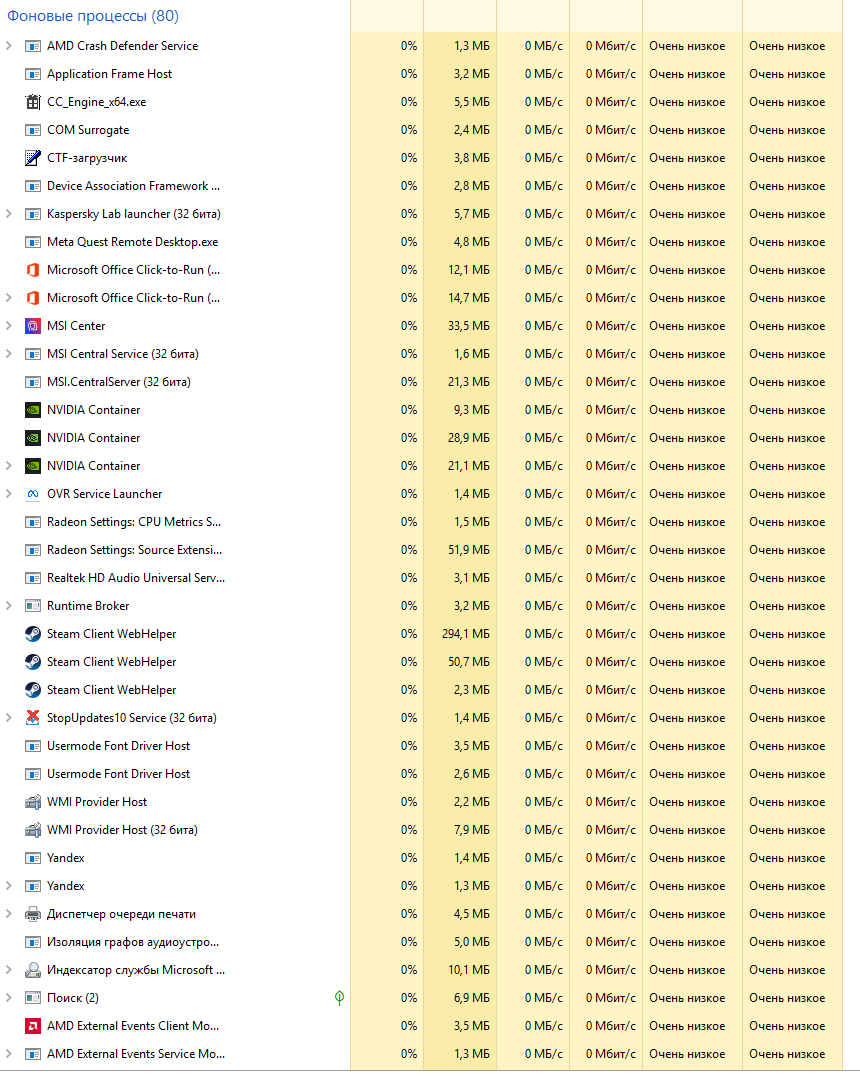Click the 51,9 МБ memory value
860x1076 pixels.
point(469,550)
